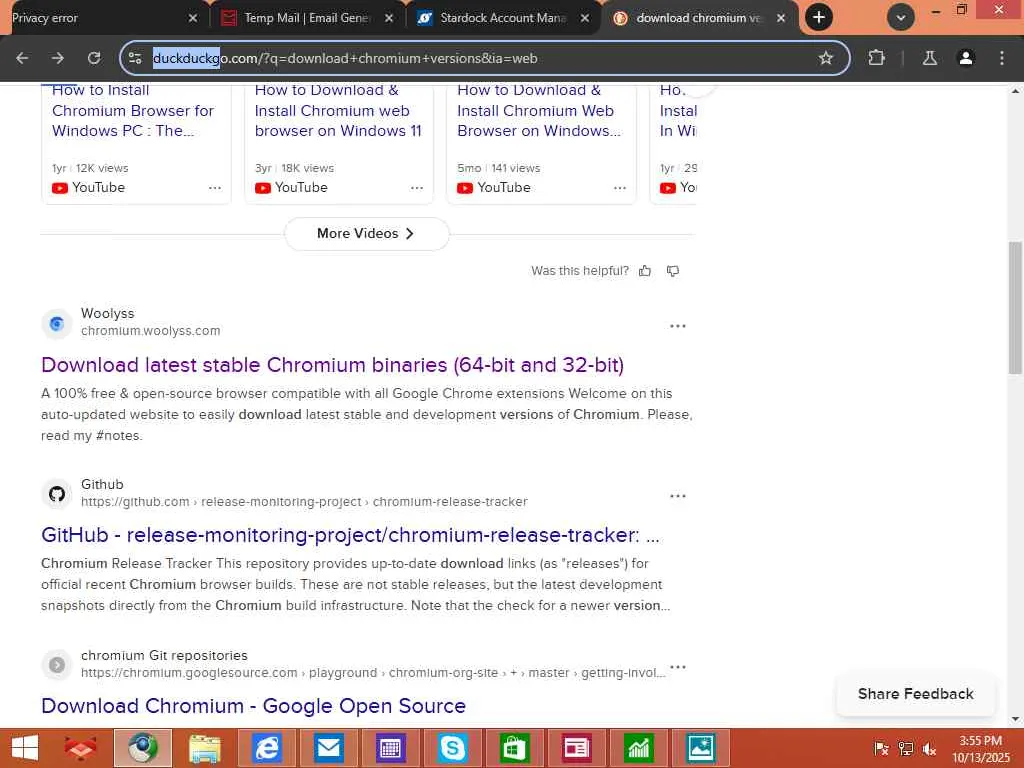Select the Chromium browser taskbar icon

tap(143, 748)
